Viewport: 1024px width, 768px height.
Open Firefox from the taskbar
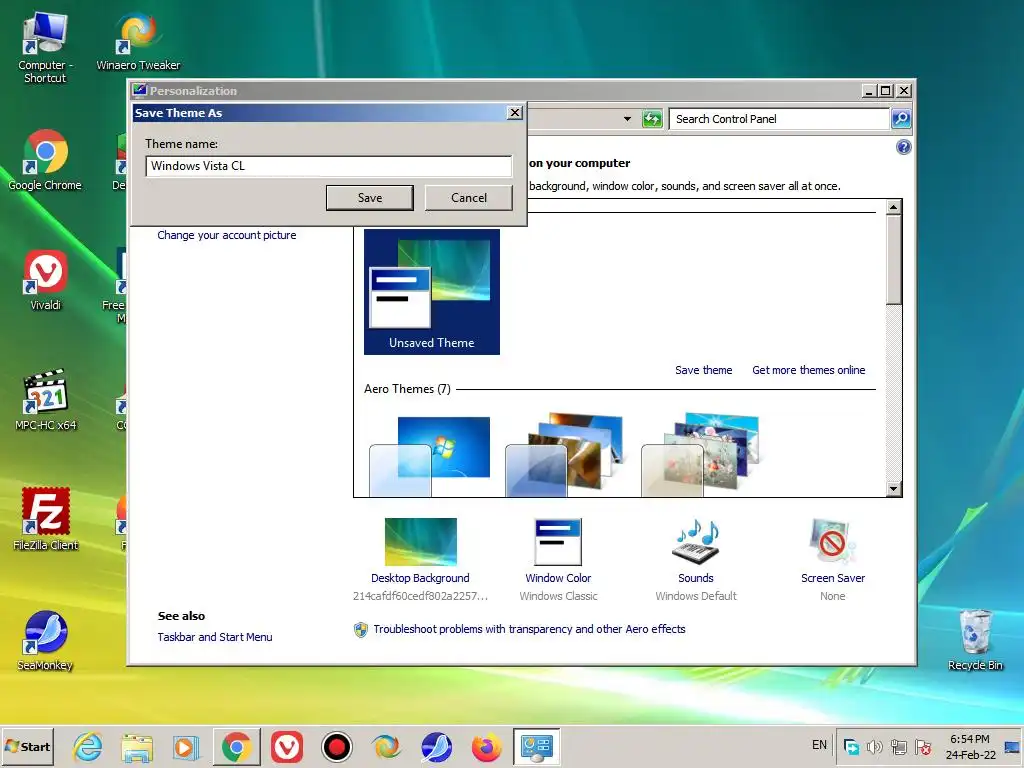487,747
